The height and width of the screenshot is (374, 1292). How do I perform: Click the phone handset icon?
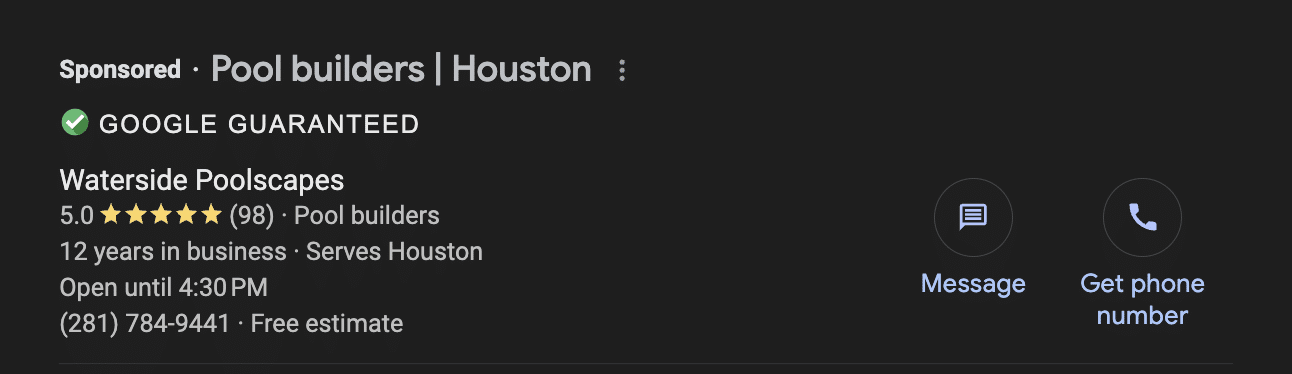[1142, 216]
